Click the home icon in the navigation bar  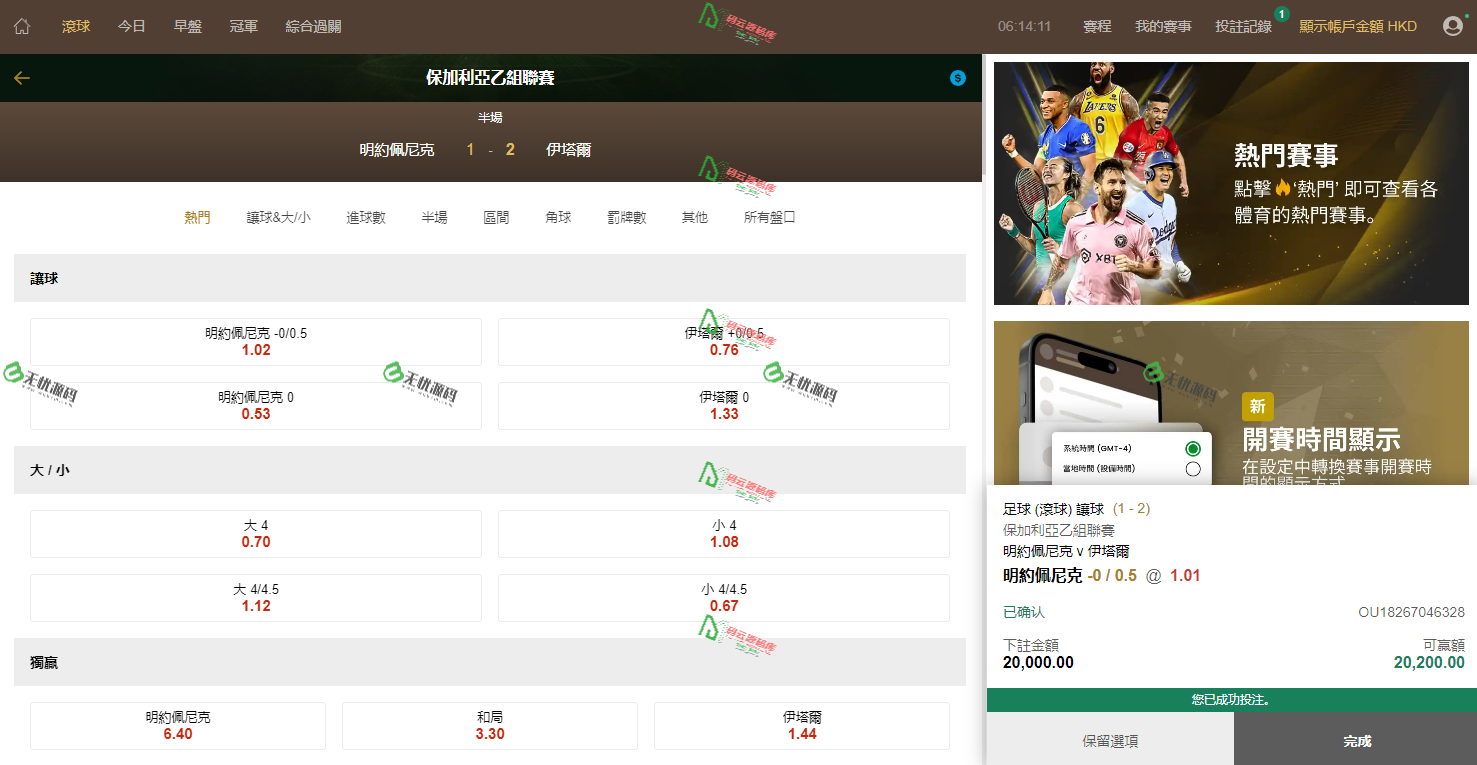[x=20, y=25]
